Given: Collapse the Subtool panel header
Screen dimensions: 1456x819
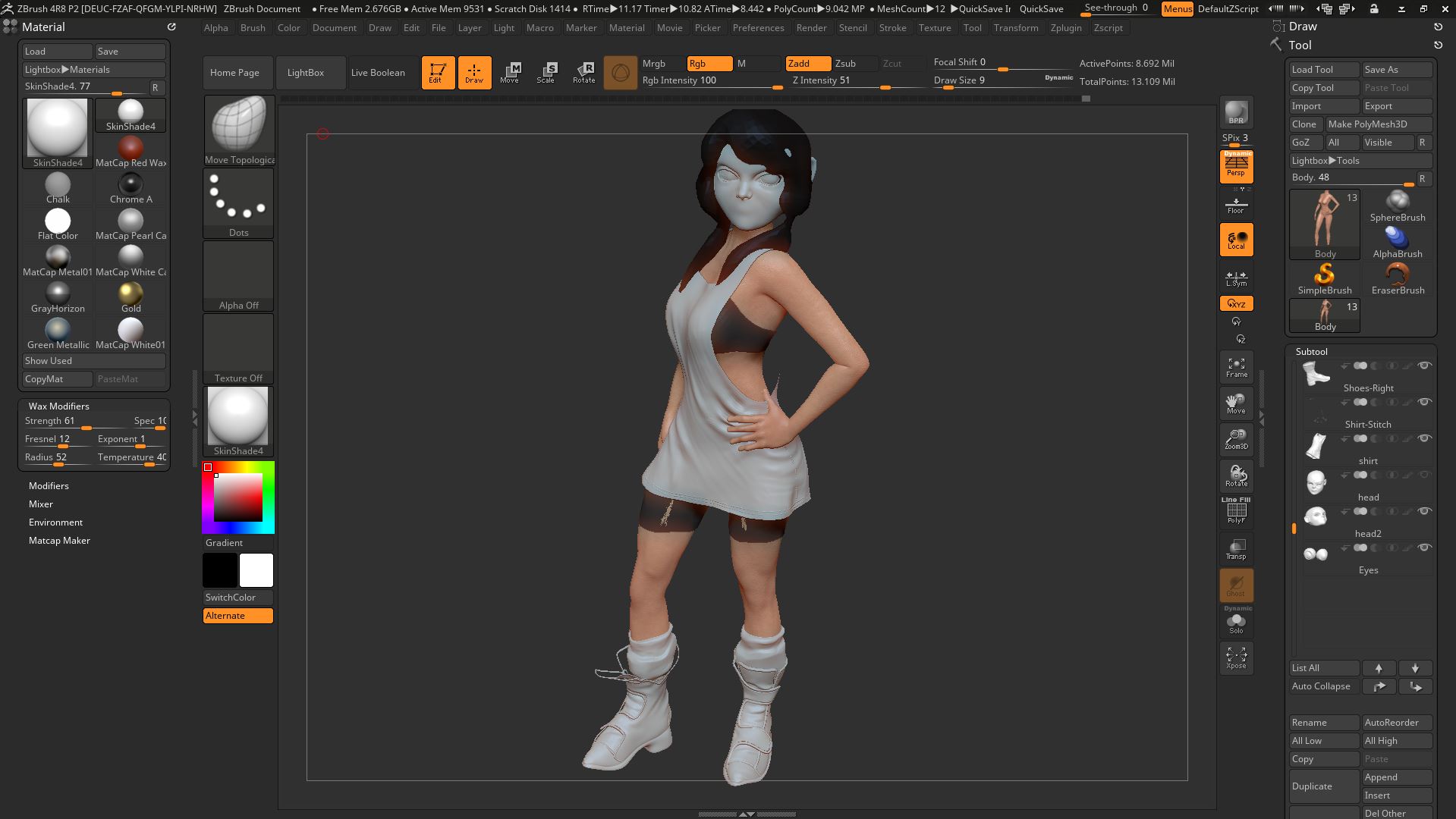Looking at the screenshot, I should click(x=1312, y=352).
